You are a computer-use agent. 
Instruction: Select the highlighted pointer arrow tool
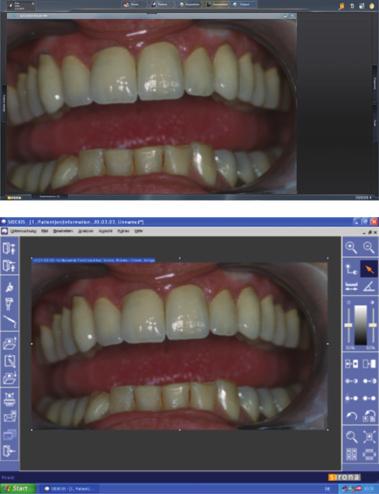tap(369, 269)
